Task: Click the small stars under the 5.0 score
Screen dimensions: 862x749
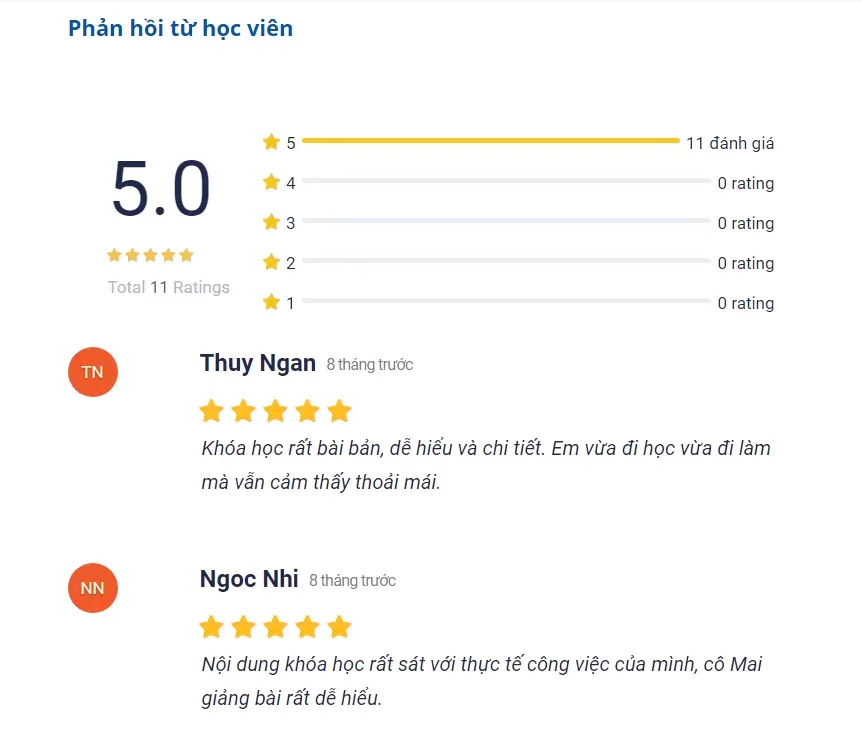Action: 150,255
